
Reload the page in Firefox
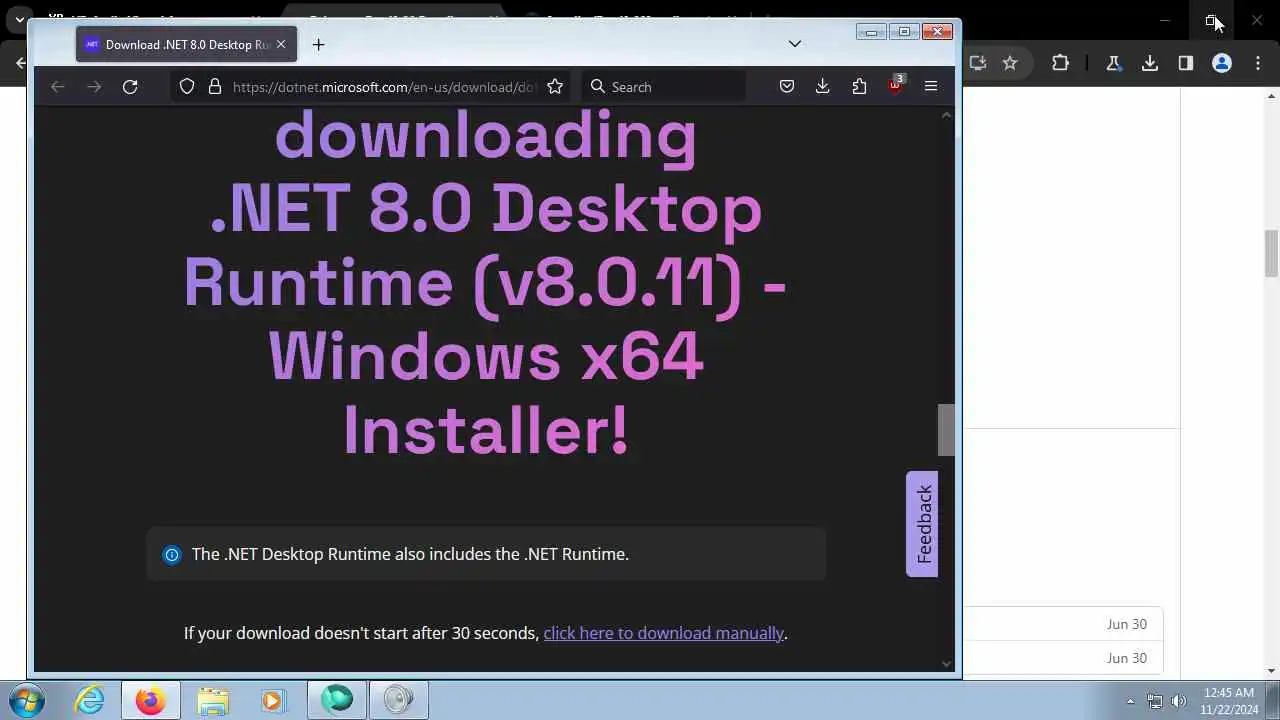(x=130, y=87)
